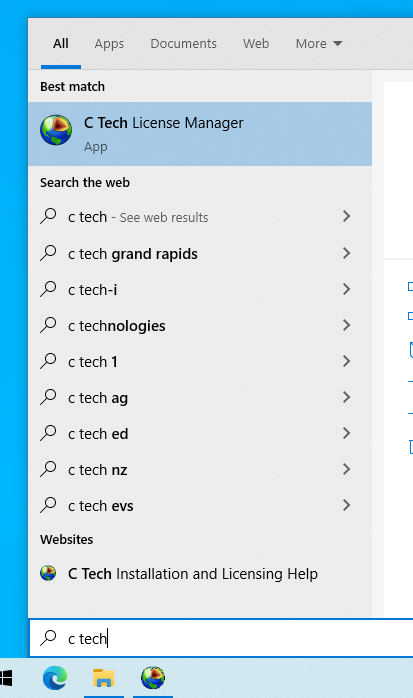Click globe icon beside Installation and Licensing Help
Screen dimensions: 413x698
(48, 573)
